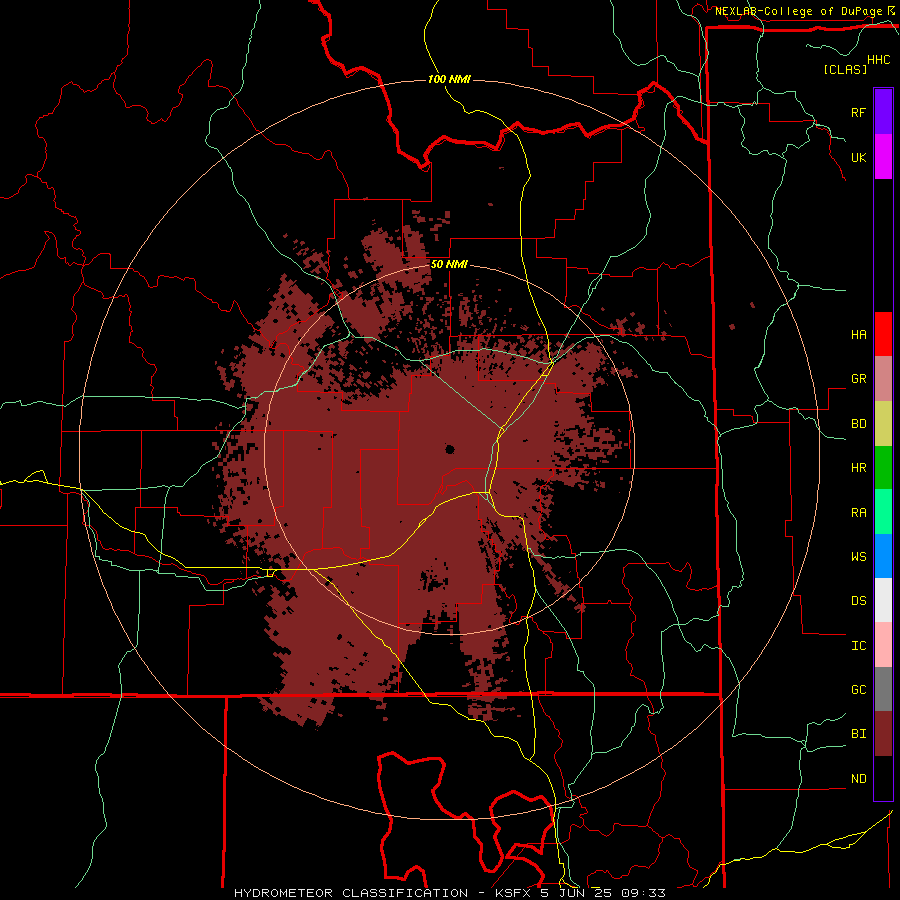Click the ND black legend swatch
900x900 pixels.
[x=883, y=778]
